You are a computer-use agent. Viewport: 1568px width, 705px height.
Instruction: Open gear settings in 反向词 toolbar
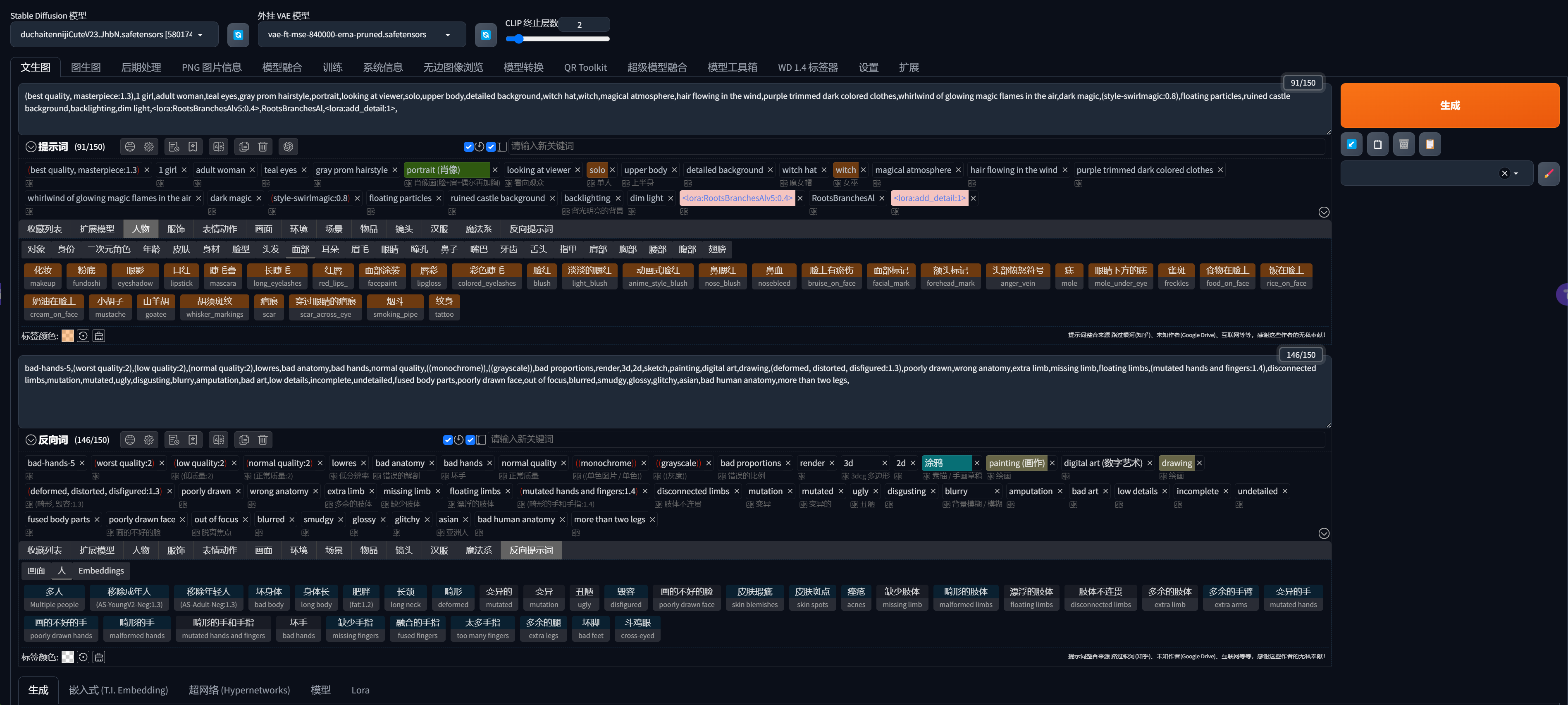click(148, 440)
